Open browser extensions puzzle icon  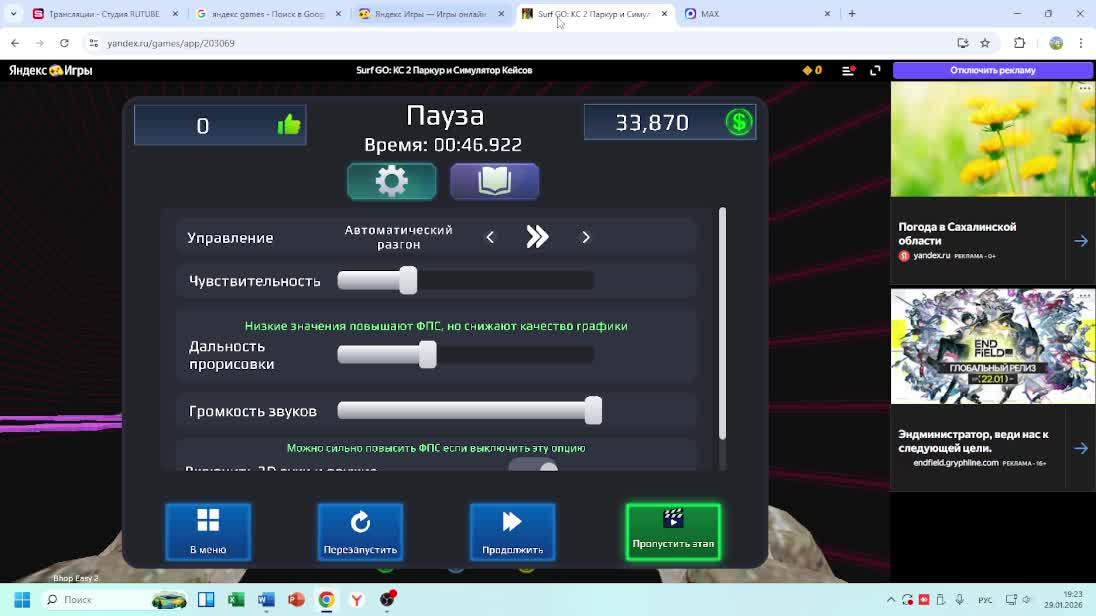pos(1019,43)
